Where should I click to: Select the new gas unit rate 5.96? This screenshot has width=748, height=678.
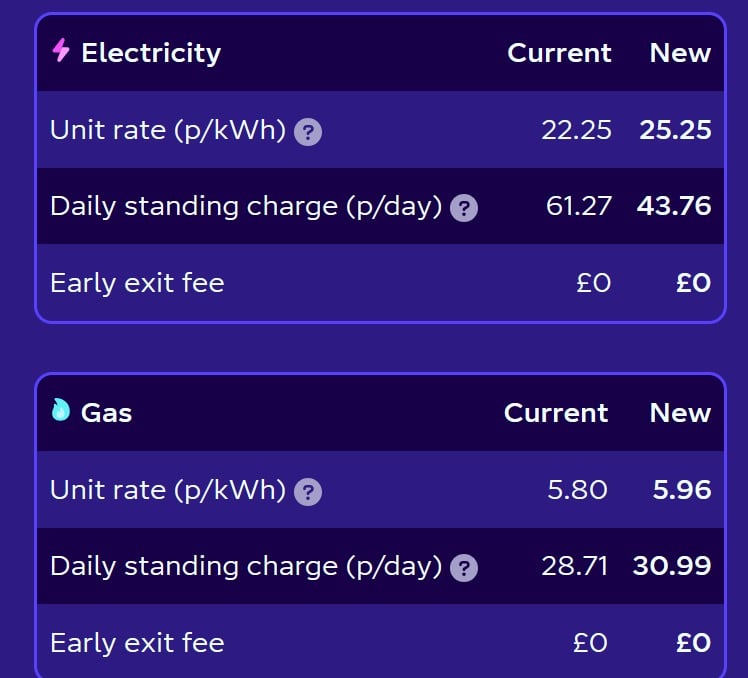[682, 490]
